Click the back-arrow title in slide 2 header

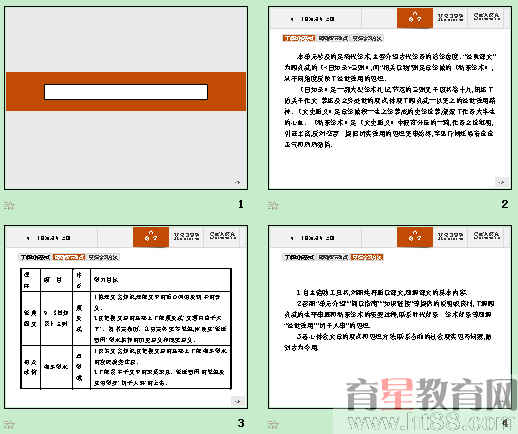tap(312, 19)
